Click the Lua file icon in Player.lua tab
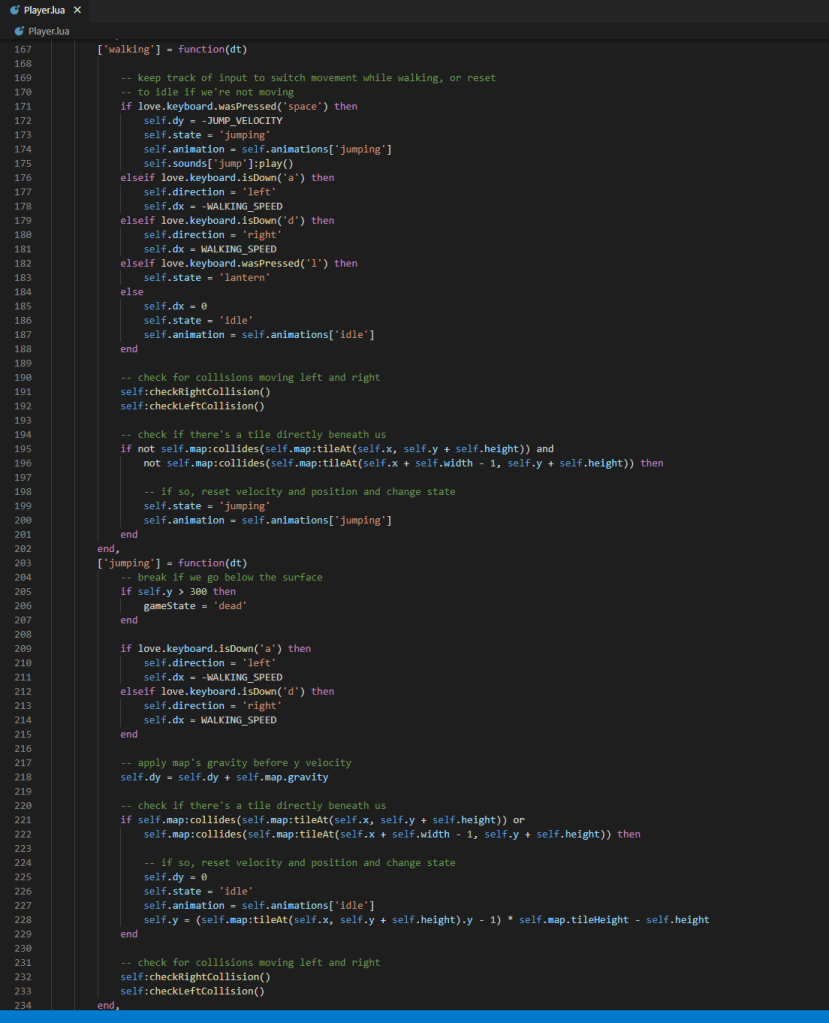Viewport: 829px width, 1023px height. coord(15,10)
